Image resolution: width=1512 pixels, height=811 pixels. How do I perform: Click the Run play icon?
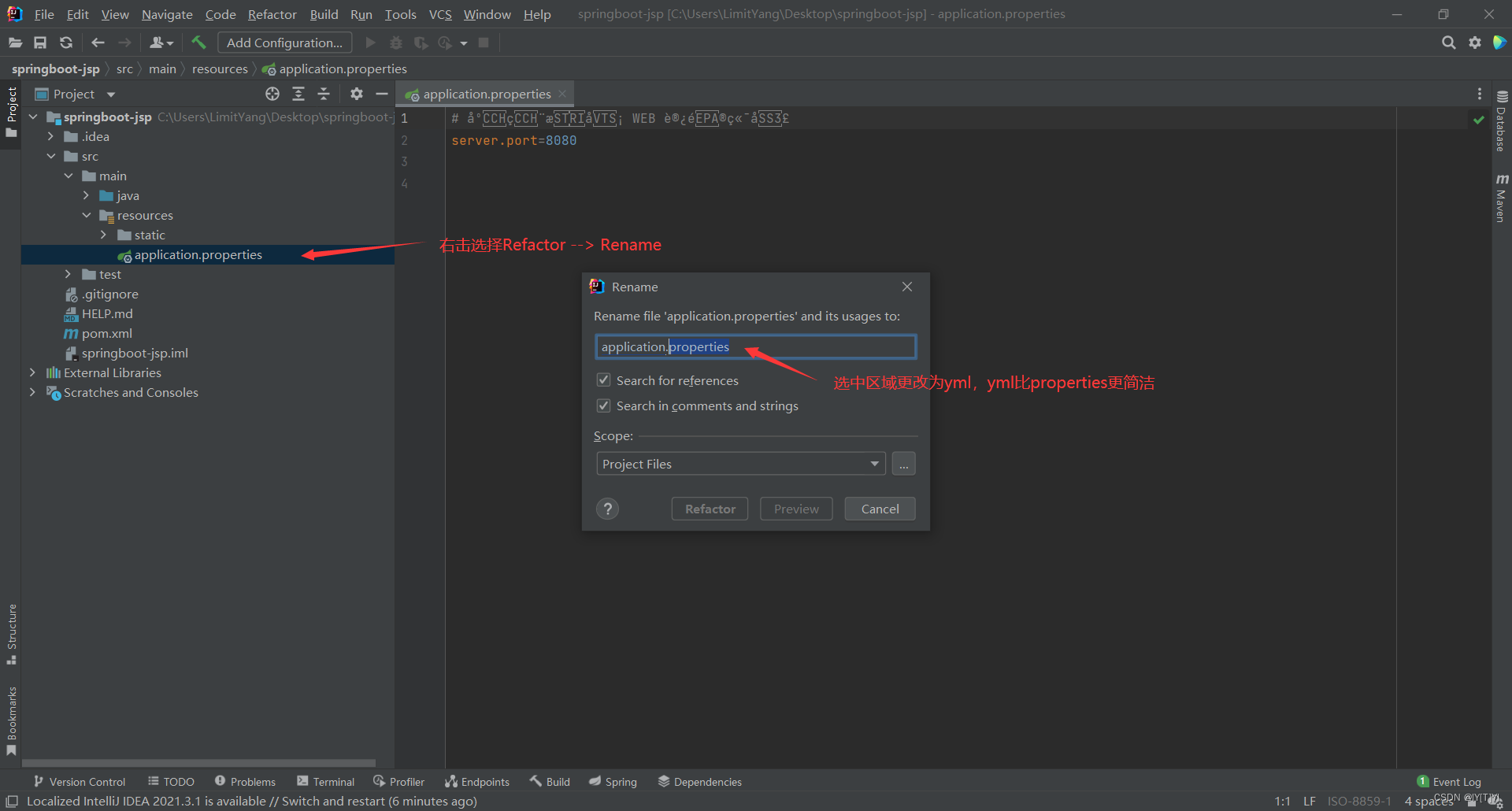click(x=370, y=43)
